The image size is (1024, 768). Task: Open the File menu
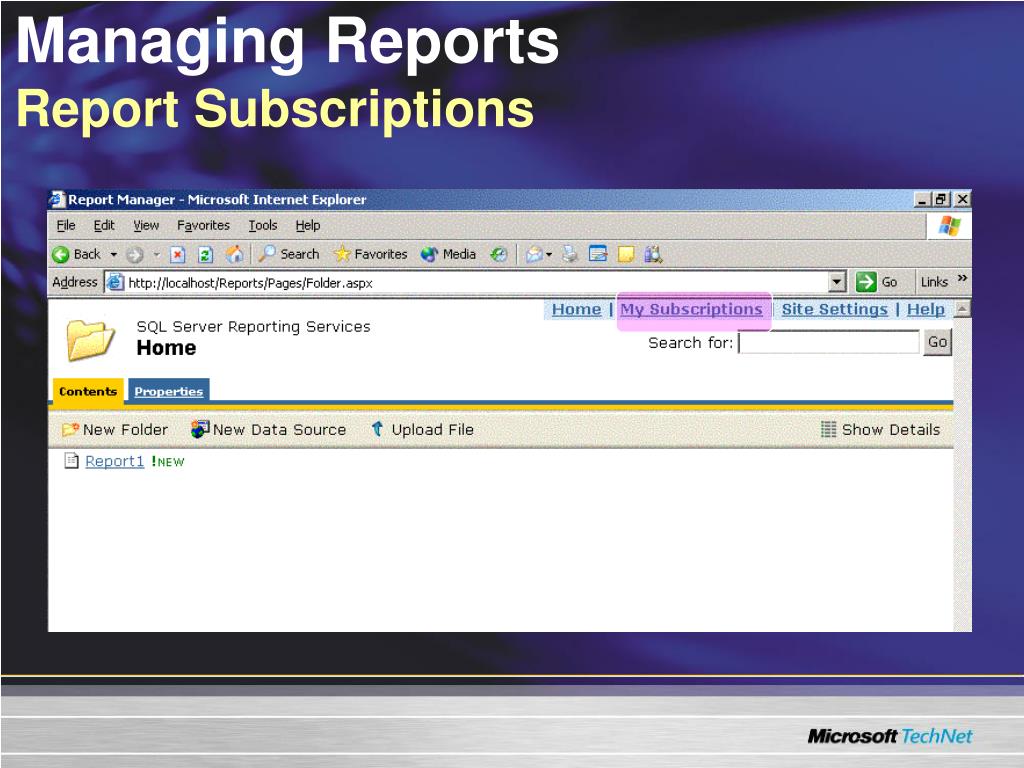tap(66, 225)
